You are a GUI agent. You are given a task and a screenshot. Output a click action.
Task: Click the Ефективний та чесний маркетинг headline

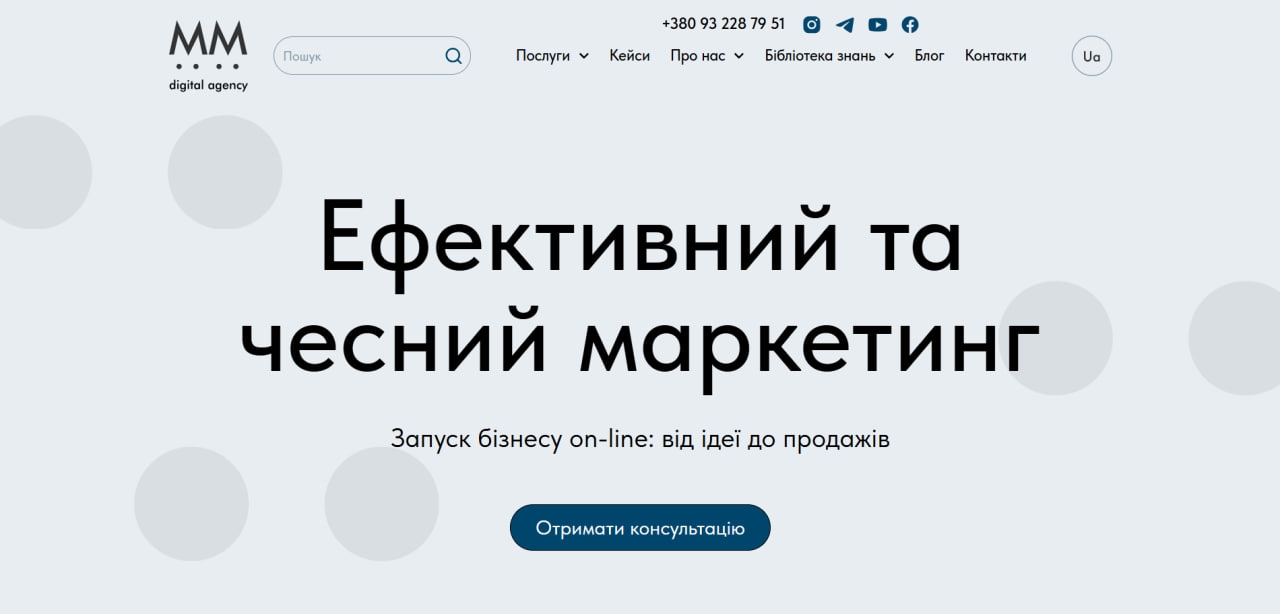click(640, 290)
